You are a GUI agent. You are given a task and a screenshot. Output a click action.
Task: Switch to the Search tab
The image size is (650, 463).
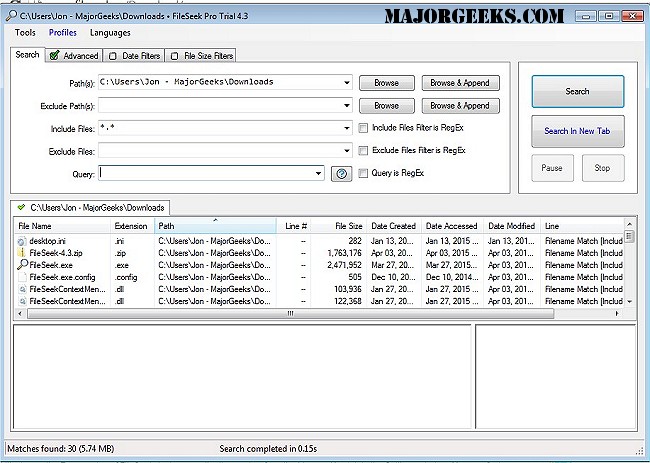(x=27, y=55)
